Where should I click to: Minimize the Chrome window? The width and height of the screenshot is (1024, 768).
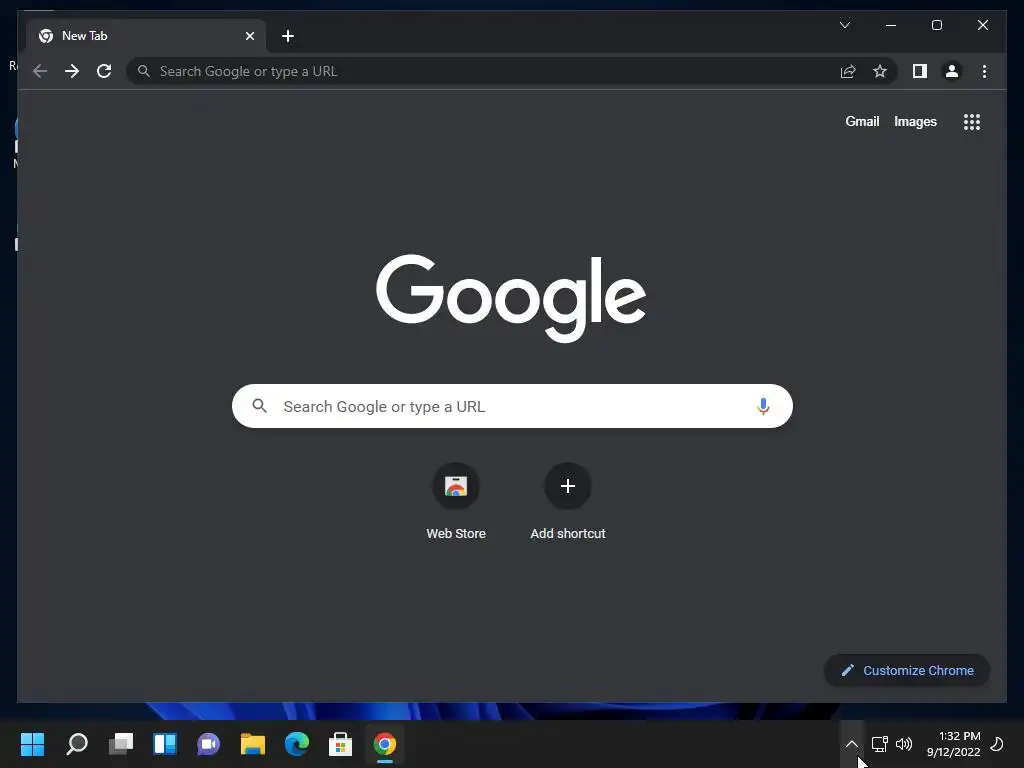click(891, 25)
